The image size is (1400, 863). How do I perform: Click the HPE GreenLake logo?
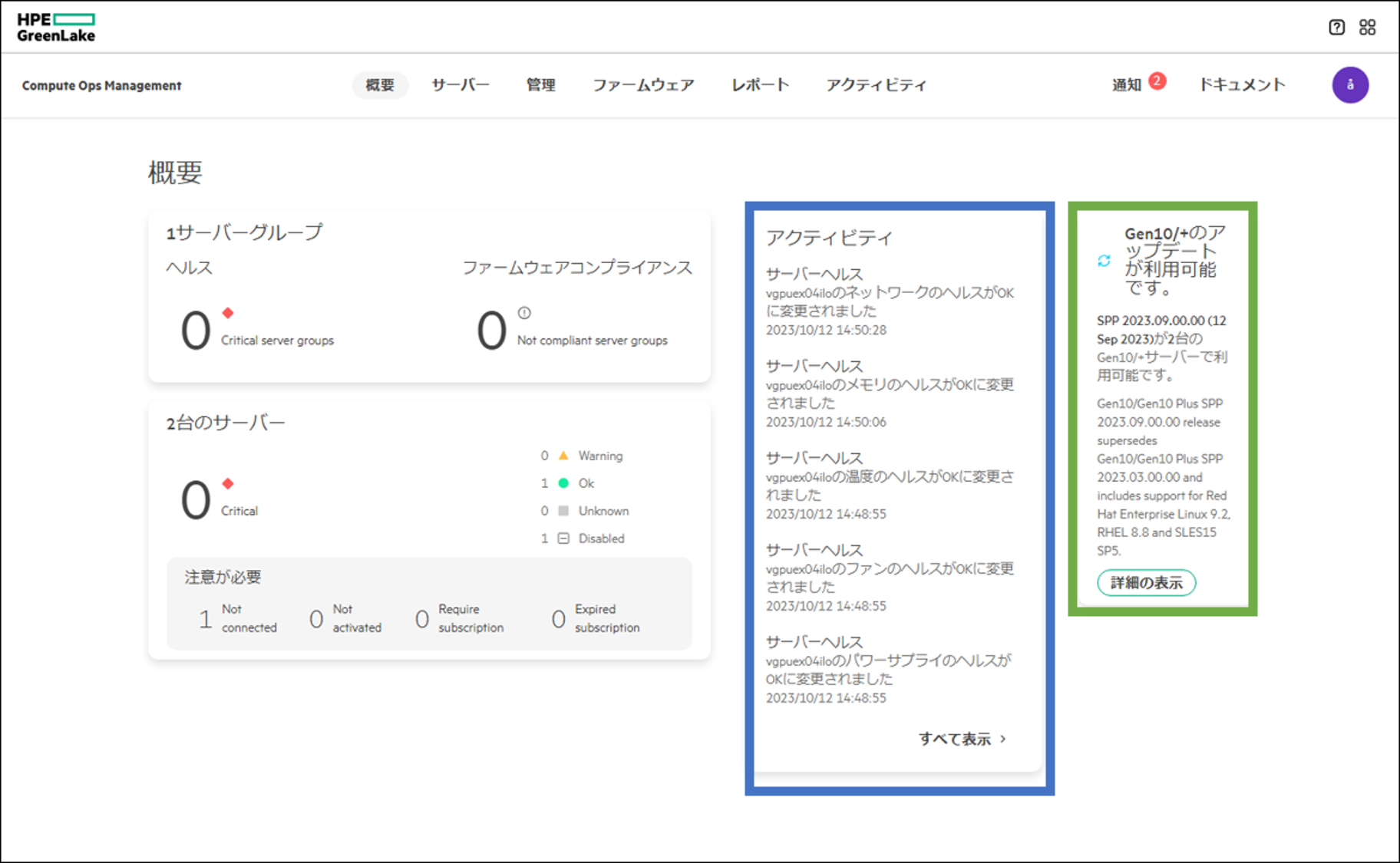(56, 28)
